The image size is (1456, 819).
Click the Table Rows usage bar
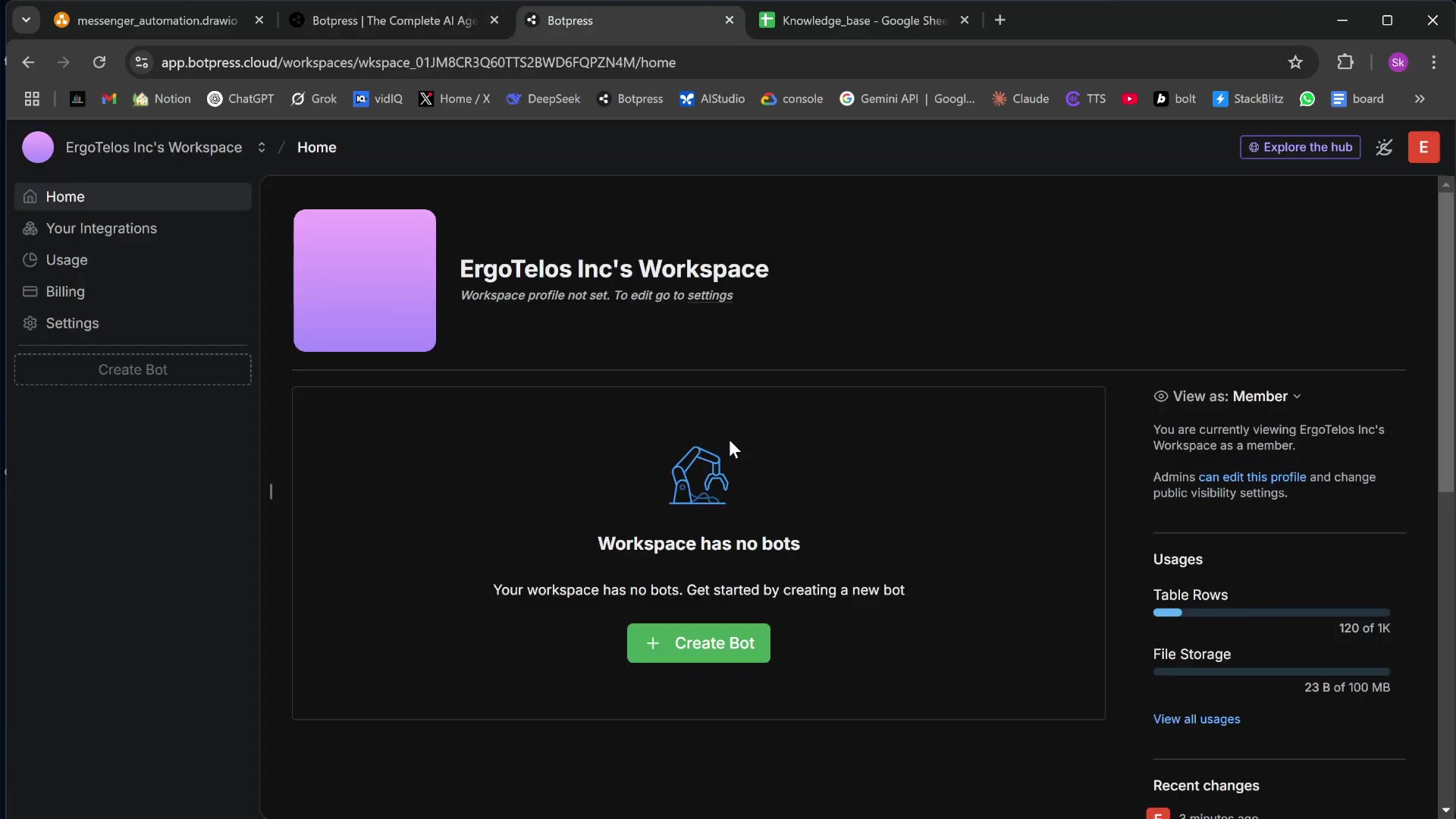click(1272, 613)
